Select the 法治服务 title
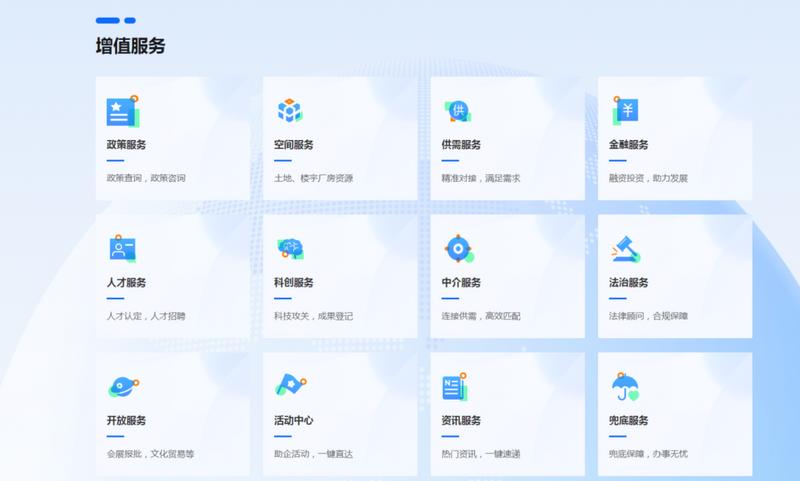 pos(628,283)
